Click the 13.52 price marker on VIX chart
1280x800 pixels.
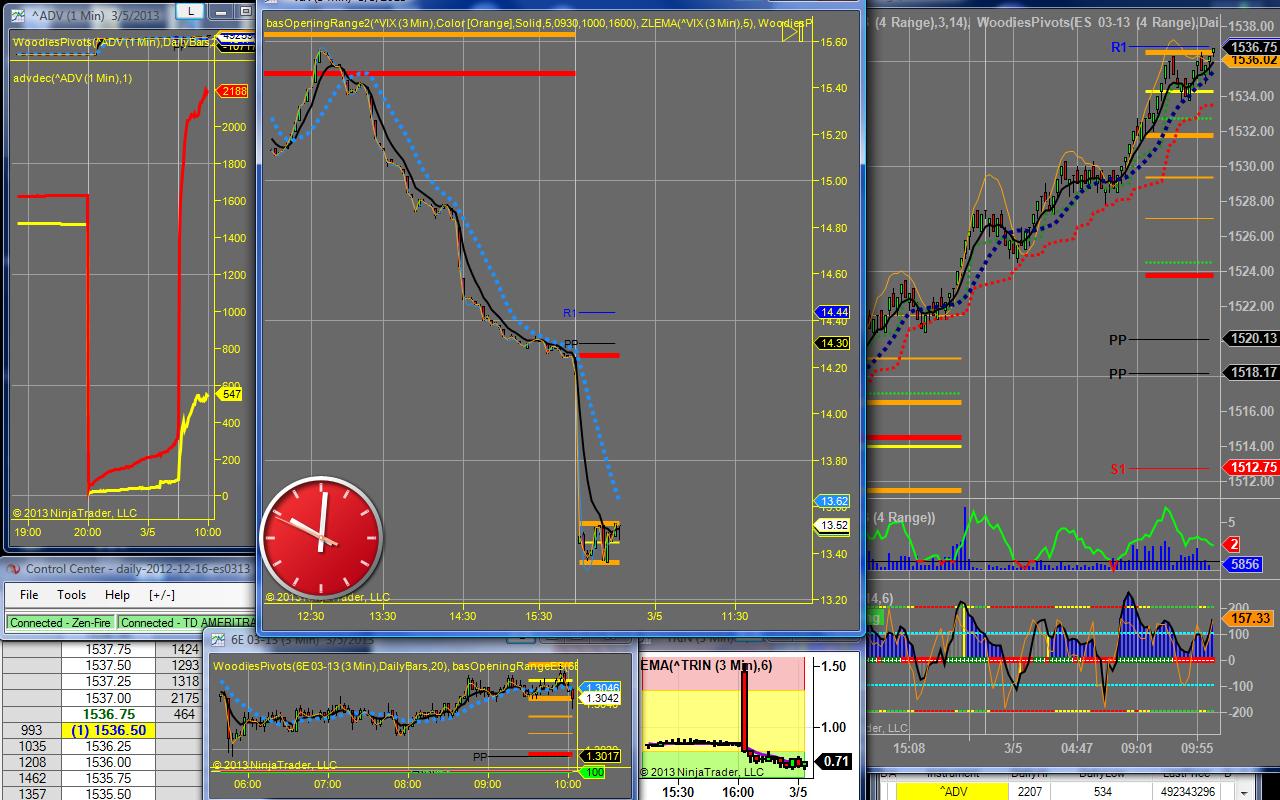point(833,525)
